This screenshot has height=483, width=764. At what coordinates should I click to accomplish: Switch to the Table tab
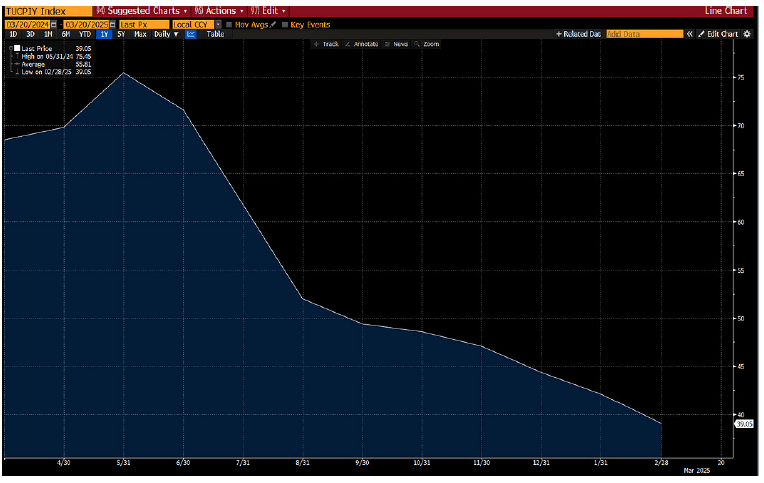click(x=215, y=34)
